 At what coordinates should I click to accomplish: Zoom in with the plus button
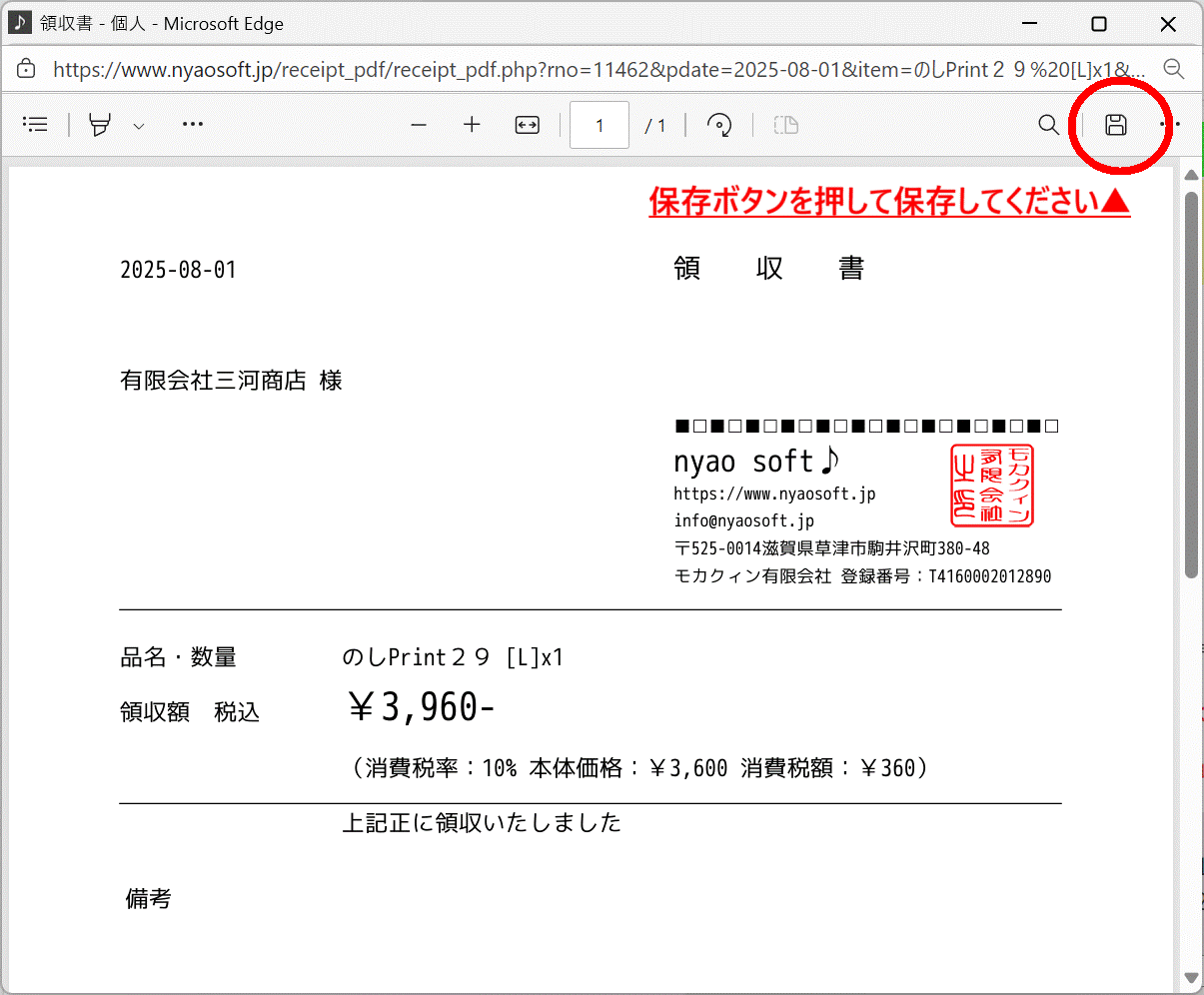click(472, 125)
